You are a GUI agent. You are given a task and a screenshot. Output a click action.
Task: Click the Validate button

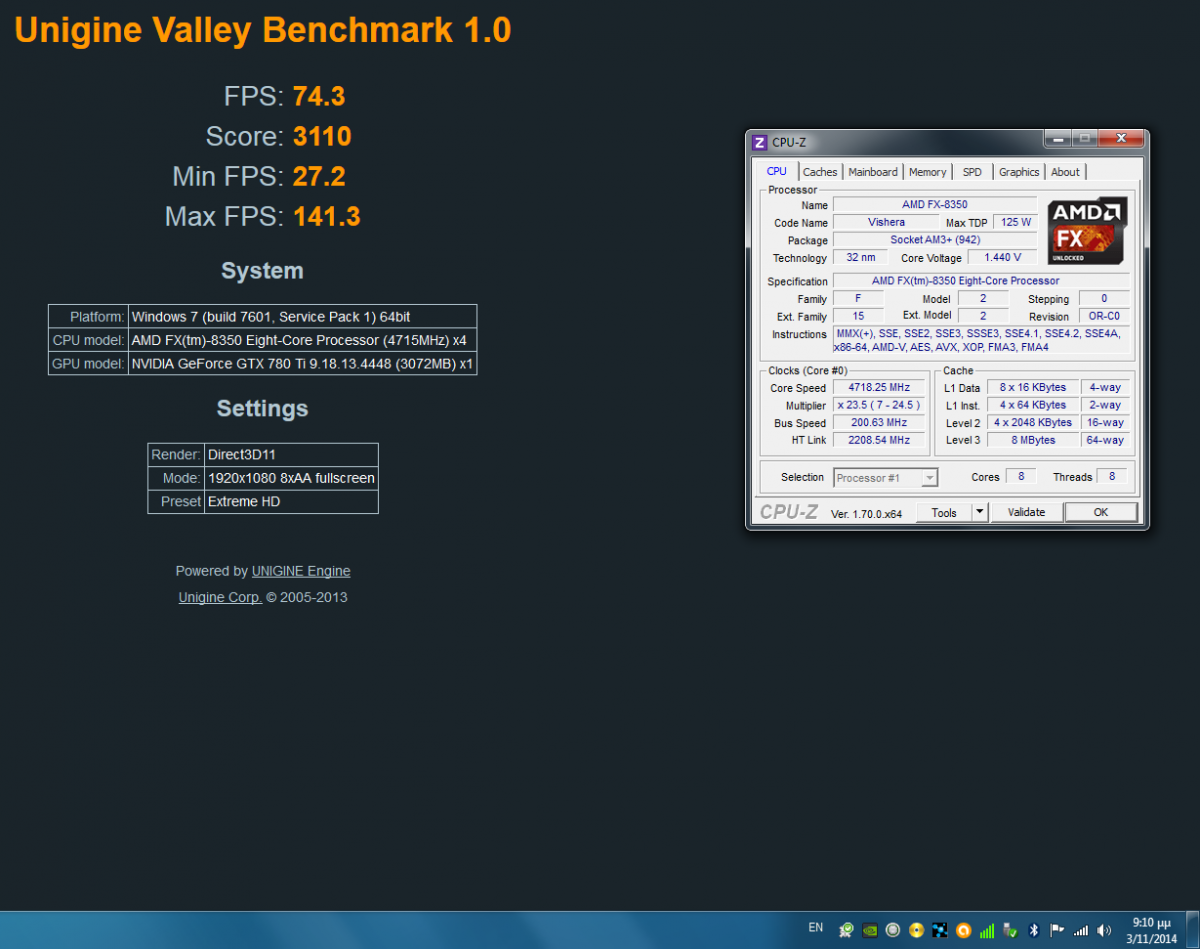(1026, 512)
